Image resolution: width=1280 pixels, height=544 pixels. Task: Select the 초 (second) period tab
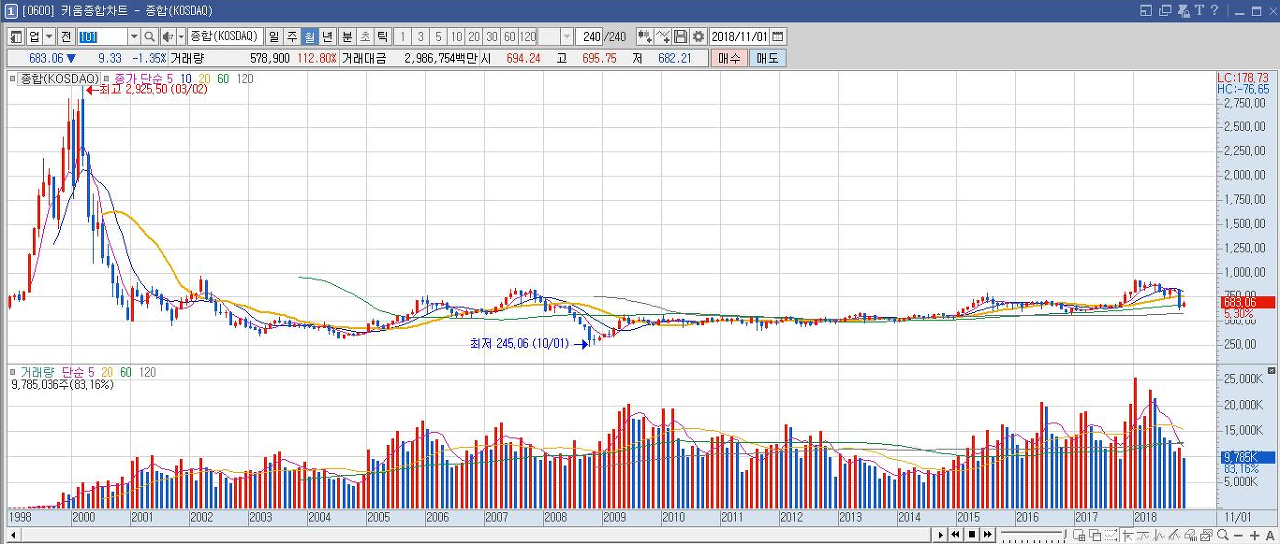point(365,37)
